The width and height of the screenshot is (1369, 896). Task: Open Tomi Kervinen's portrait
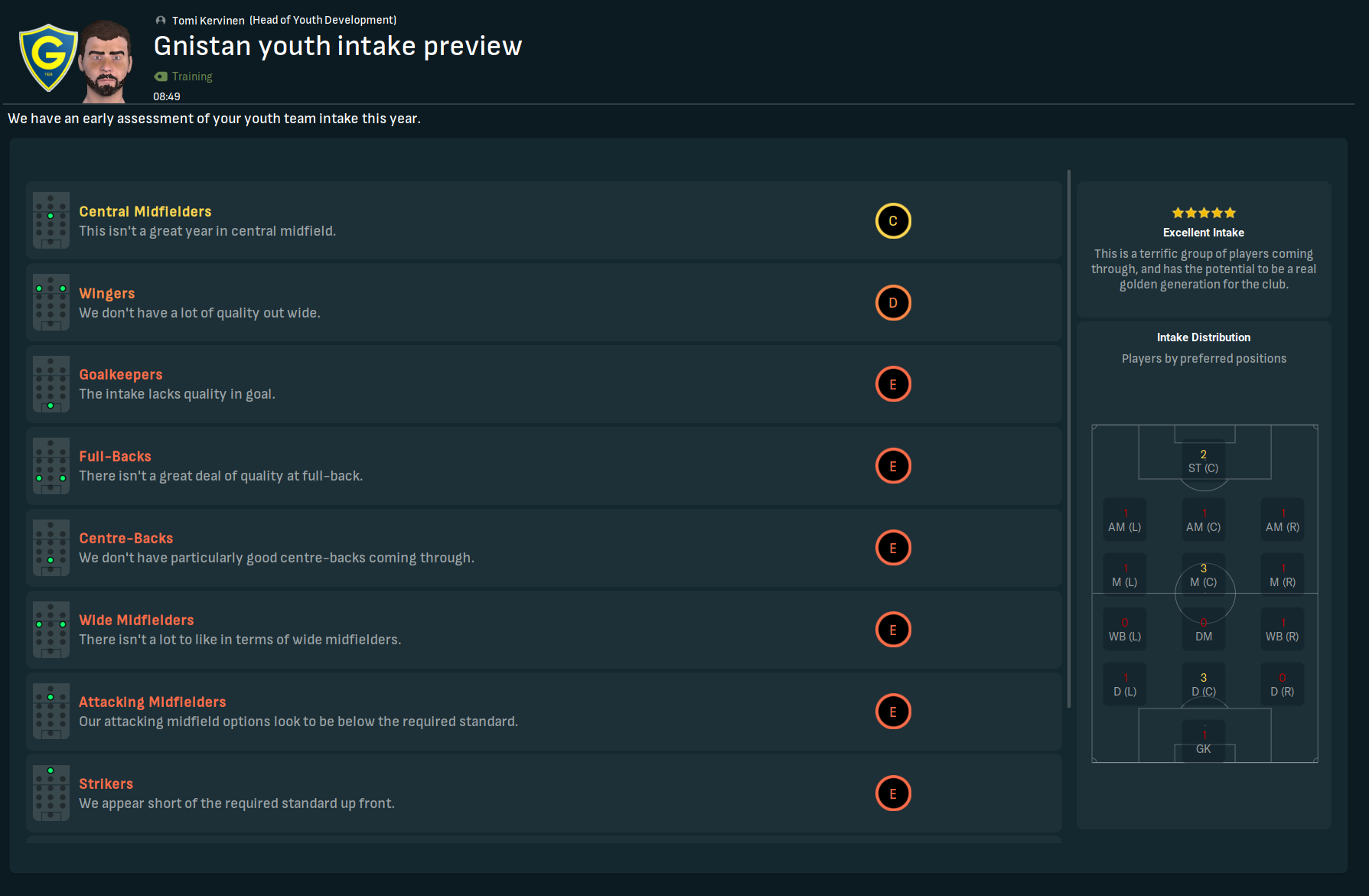coord(106,61)
